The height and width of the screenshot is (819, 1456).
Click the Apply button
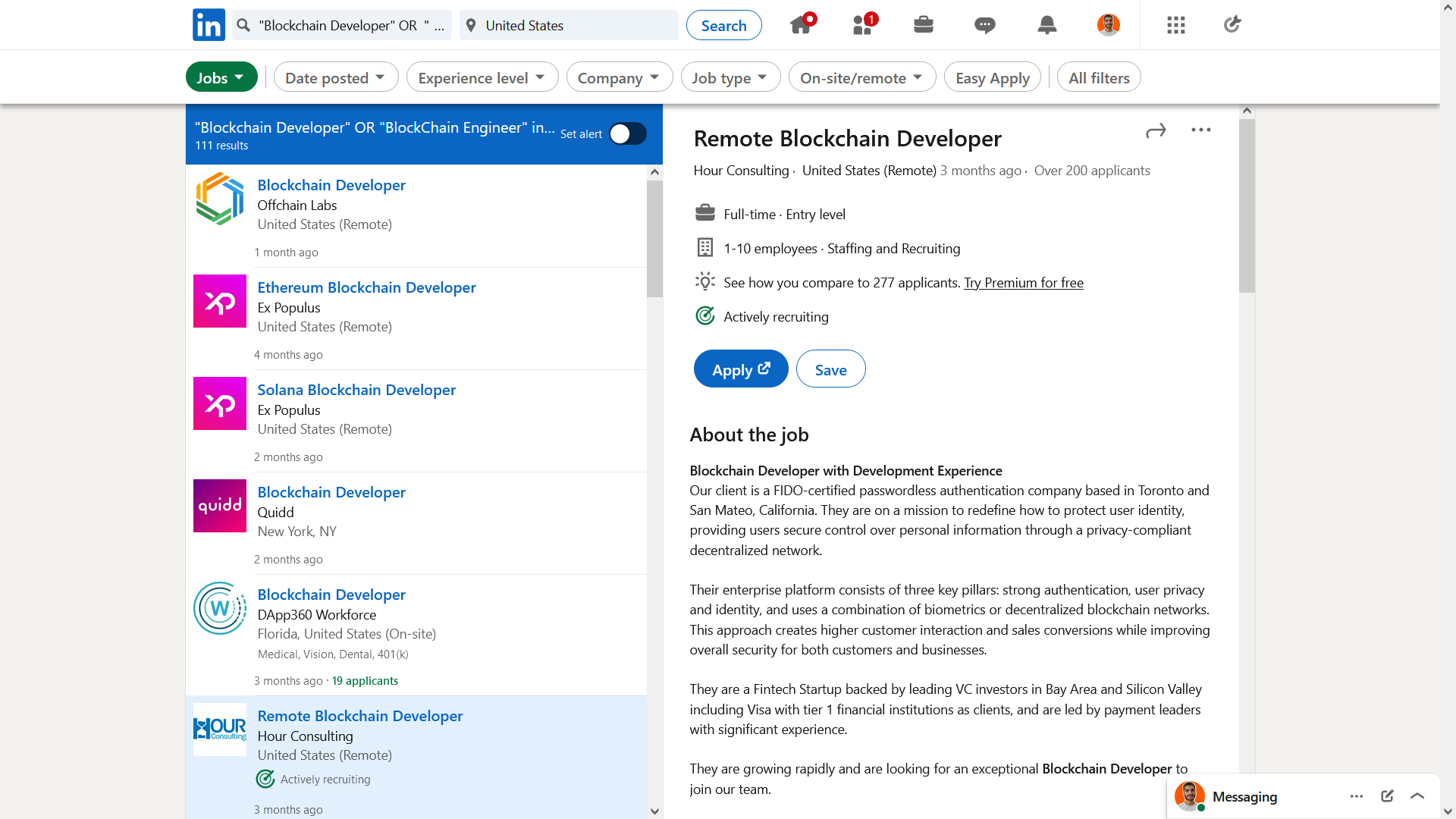tap(741, 369)
